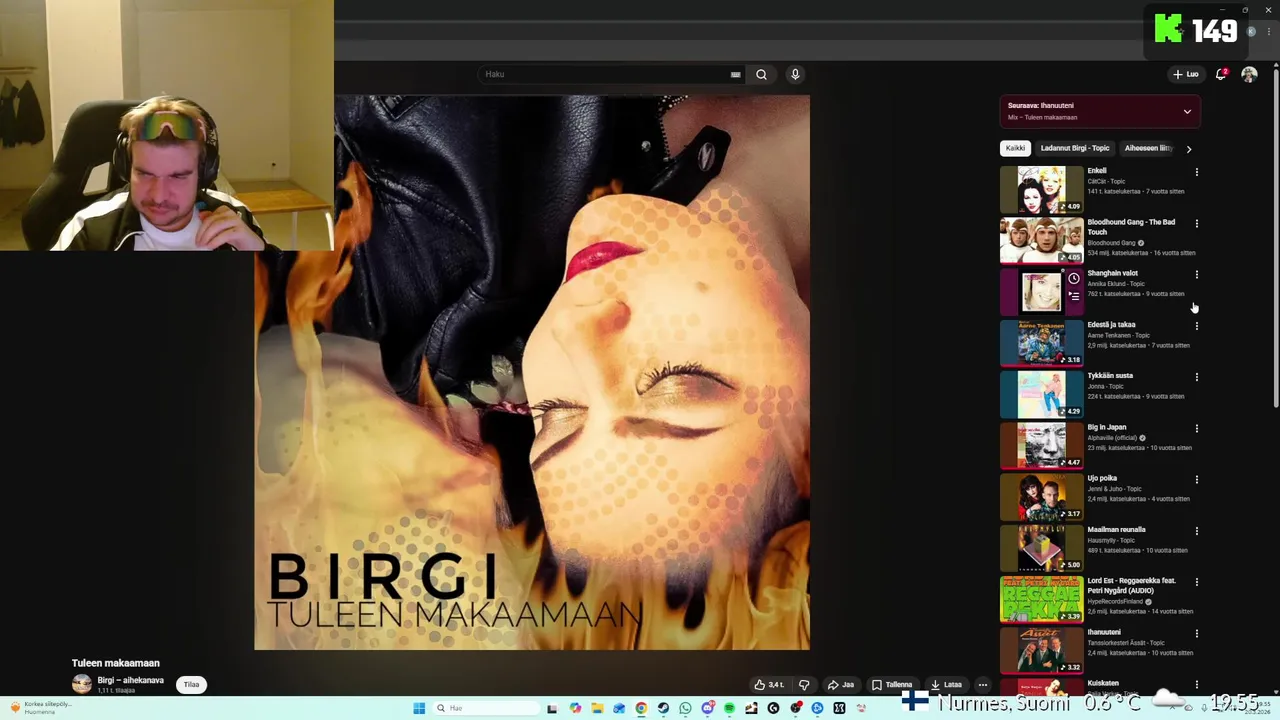This screenshot has height=720, width=1280.
Task: Click the Luo create button
Action: [1186, 74]
